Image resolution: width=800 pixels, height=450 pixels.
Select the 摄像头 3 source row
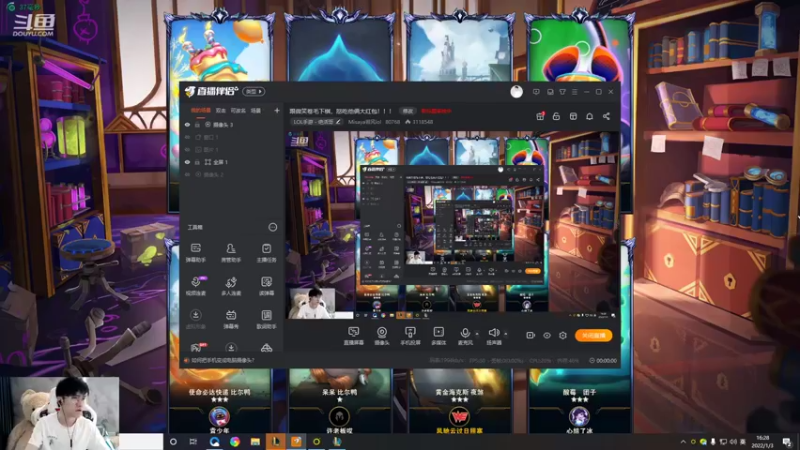tap(232, 124)
